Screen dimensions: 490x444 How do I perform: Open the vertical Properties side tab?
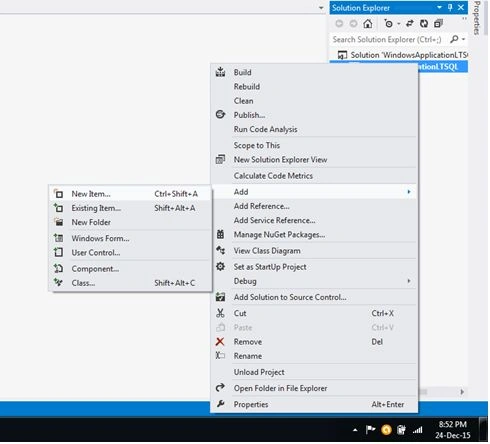tap(477, 18)
